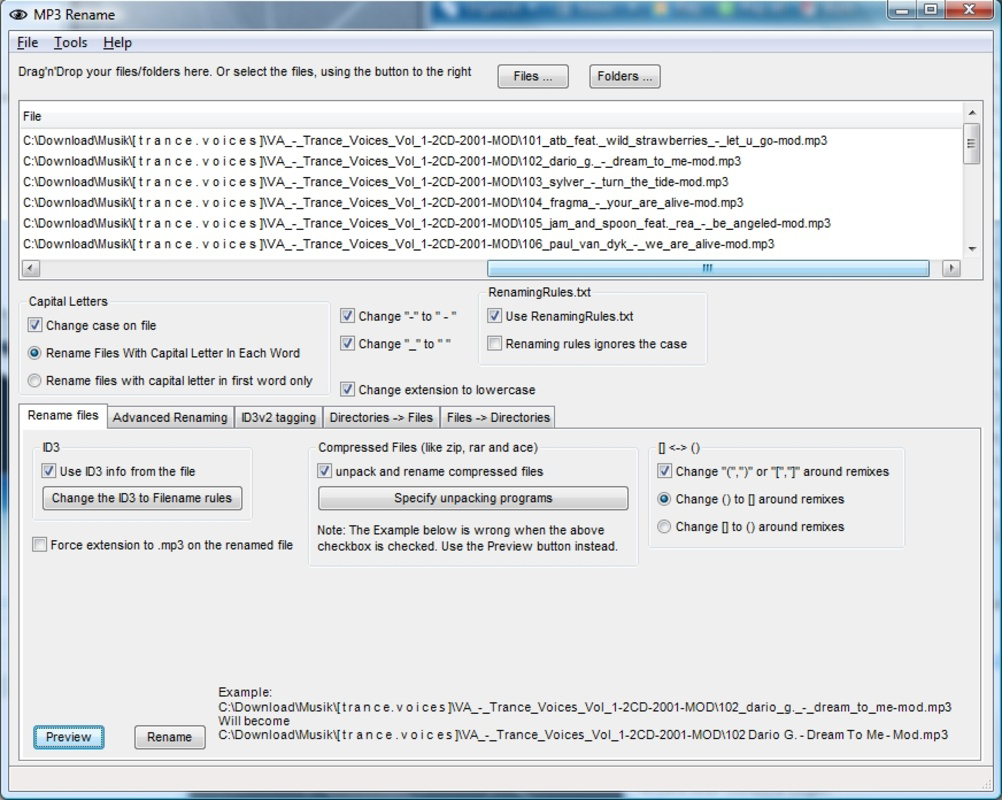Screen dimensions: 1002x800
Task: Toggle Change "(",")" or "[","]" around remixes
Action: [665, 471]
